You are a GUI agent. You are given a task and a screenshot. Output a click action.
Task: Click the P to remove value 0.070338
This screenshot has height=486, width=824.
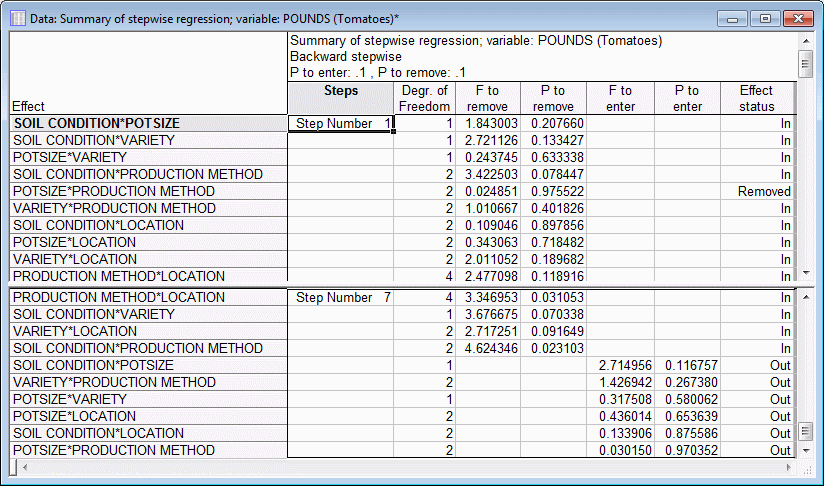(553, 314)
